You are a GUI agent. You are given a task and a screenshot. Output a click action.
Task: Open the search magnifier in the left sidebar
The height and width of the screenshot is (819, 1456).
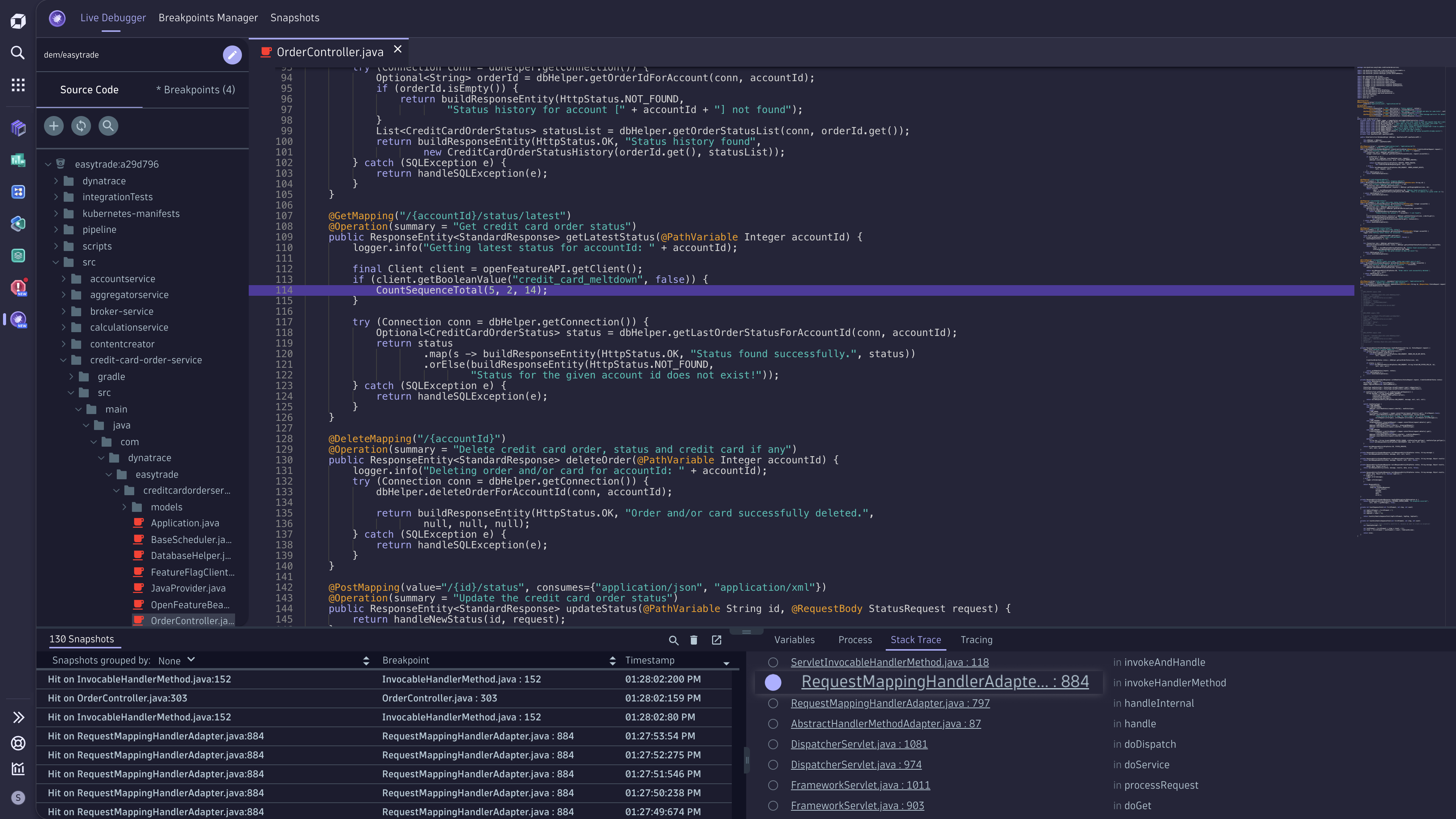pyautogui.click(x=17, y=53)
